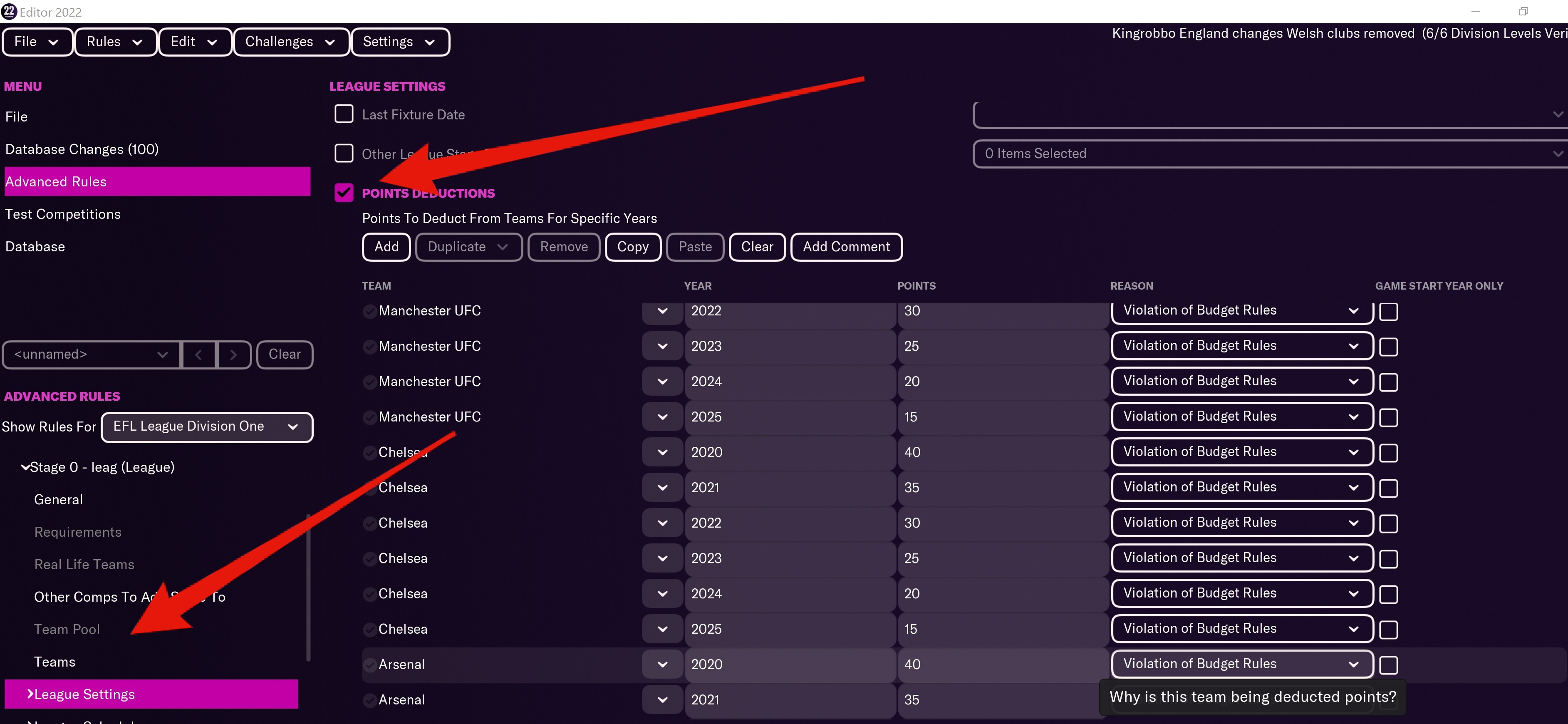Click the Editor 2022 app icon
The height and width of the screenshot is (724, 1568).
tap(9, 12)
